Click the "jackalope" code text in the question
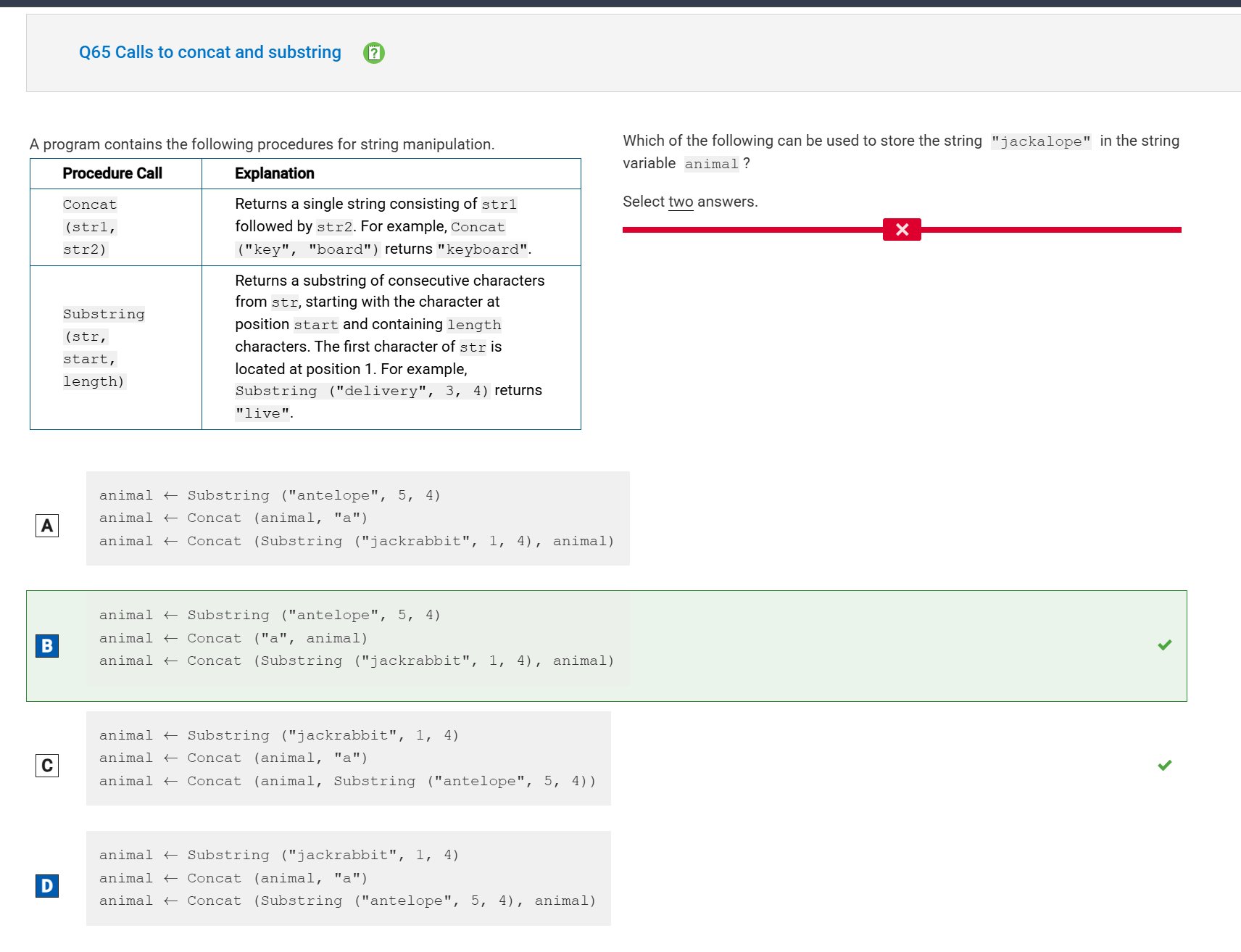Screen dimensions: 1241x952 click(1041, 141)
